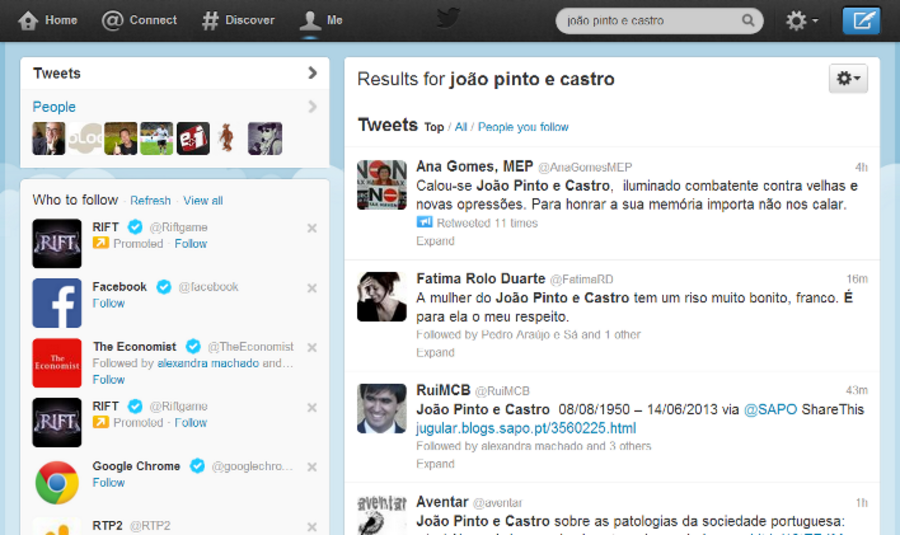Open the Aventar profile name
Screen dimensions: 900x535
[442, 502]
